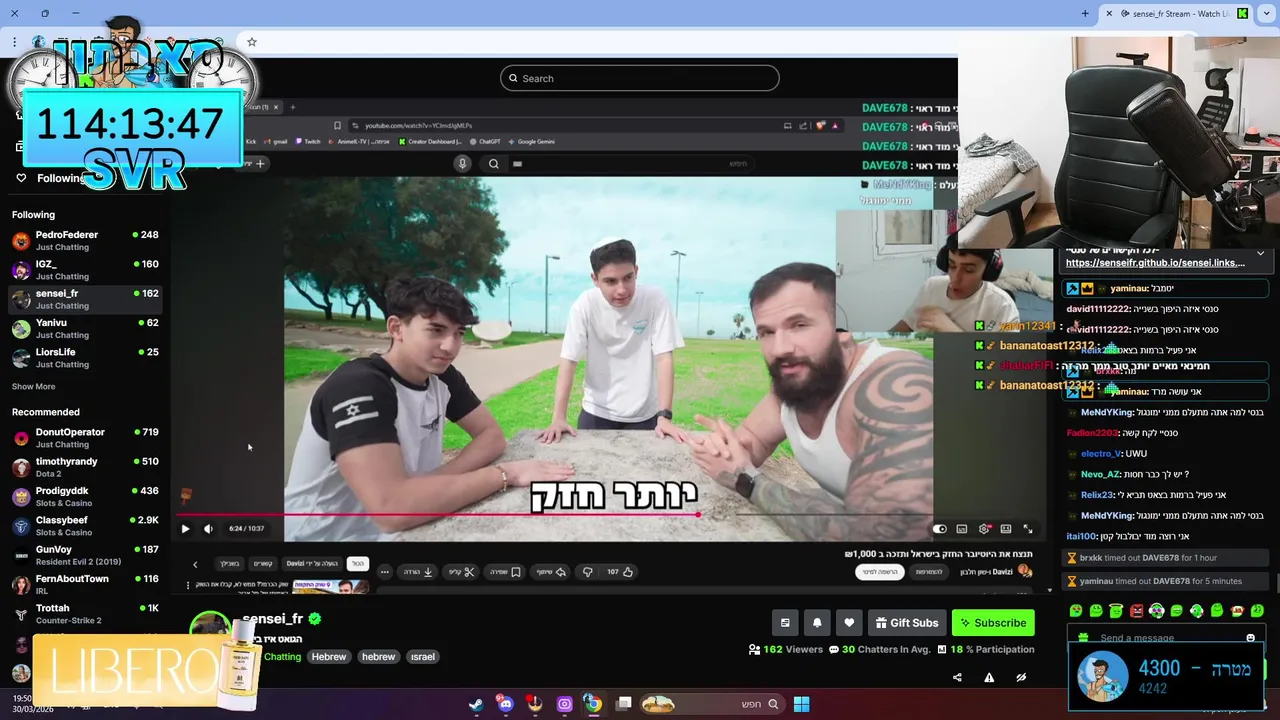The height and width of the screenshot is (720, 1280).
Task: Open Steam from the Windows taskbar
Action: click(x=476, y=704)
